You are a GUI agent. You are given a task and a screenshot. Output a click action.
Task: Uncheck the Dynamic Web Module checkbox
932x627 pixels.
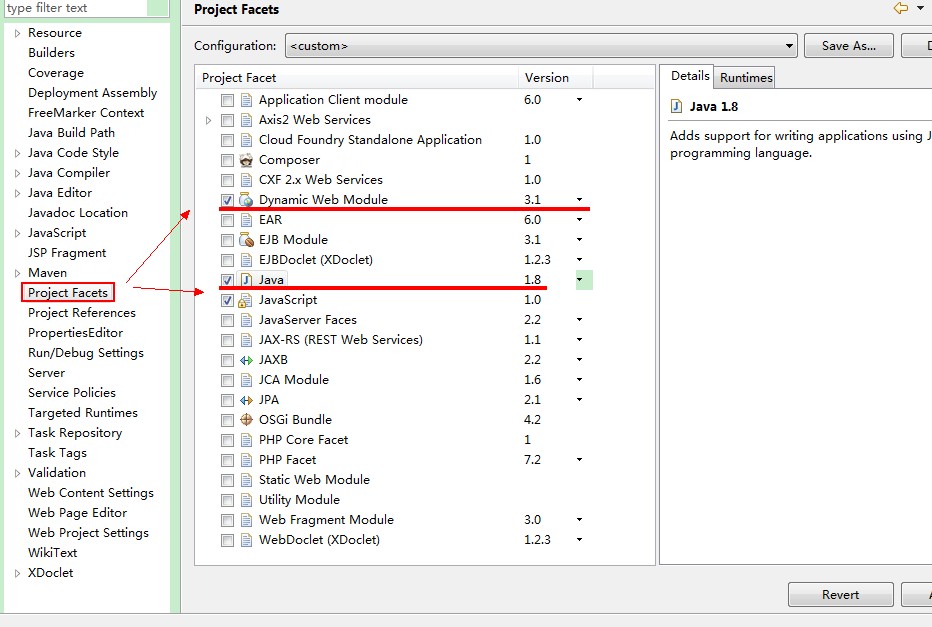227,200
